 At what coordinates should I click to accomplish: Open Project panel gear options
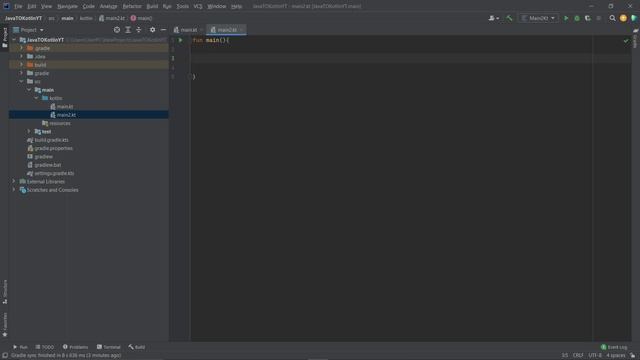(152, 30)
